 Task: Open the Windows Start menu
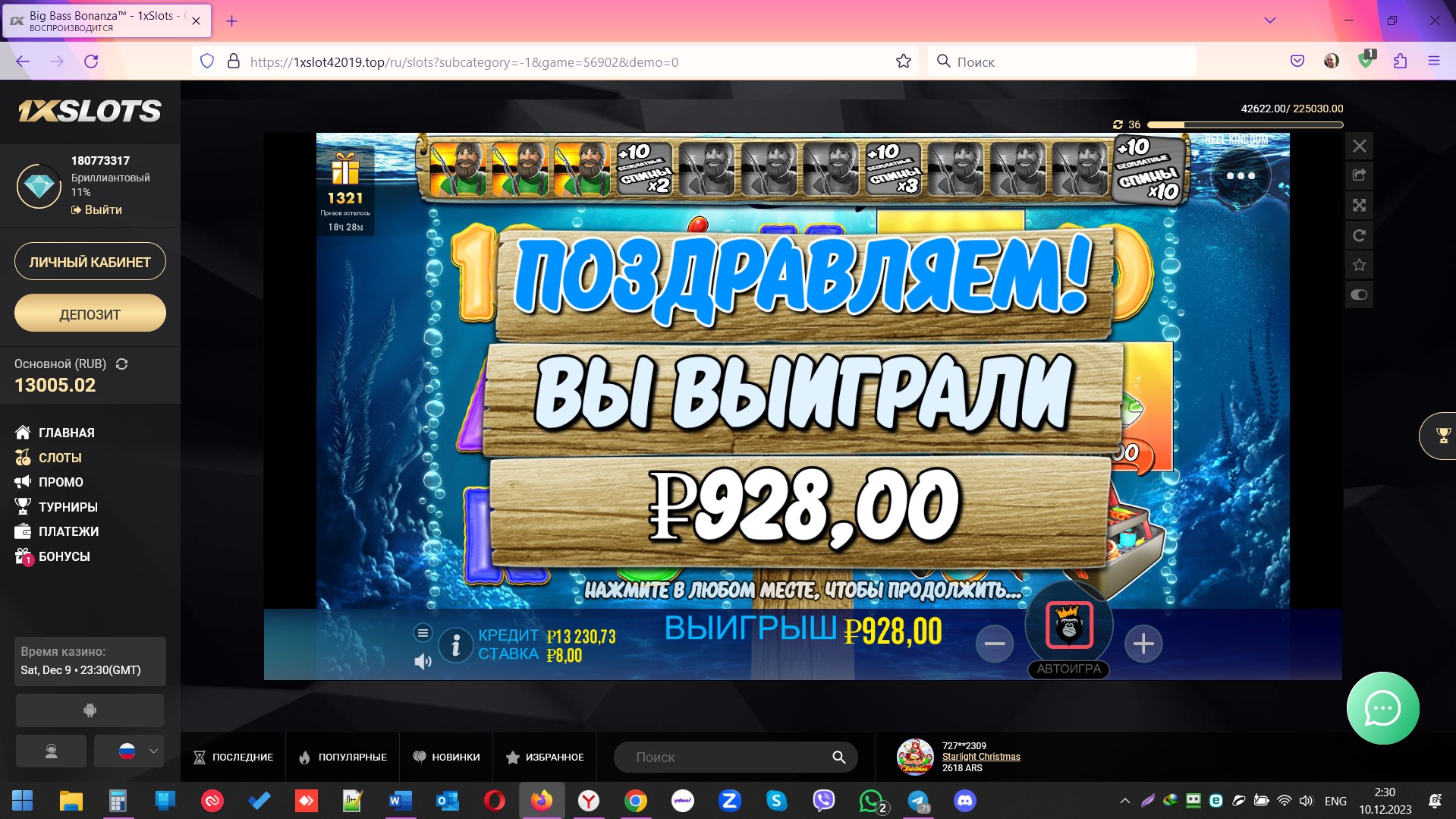(x=23, y=801)
